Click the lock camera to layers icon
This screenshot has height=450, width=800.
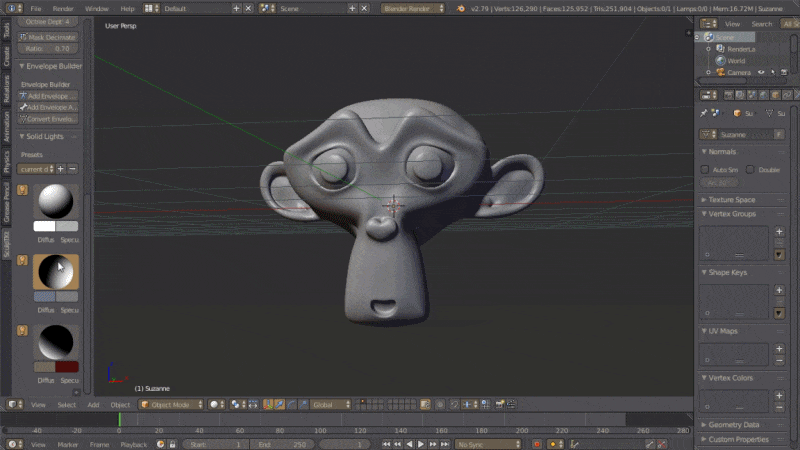[x=425, y=405]
